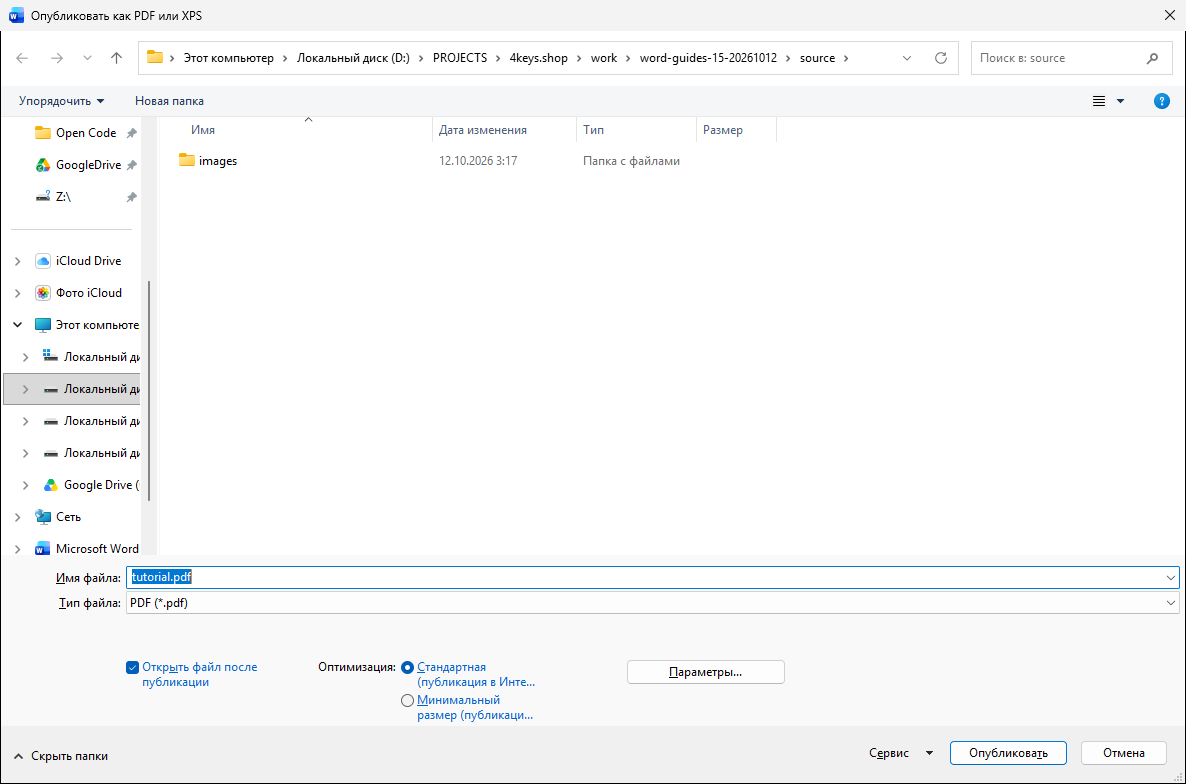Viewport: 1186px width, 784px height.
Task: Open the Упорядочить menu
Action: click(61, 101)
